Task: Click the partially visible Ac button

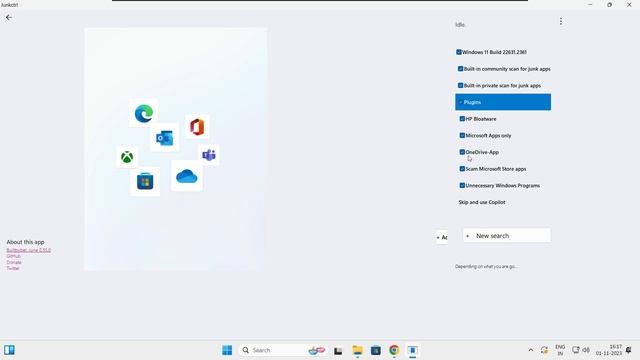Action: click(442, 237)
